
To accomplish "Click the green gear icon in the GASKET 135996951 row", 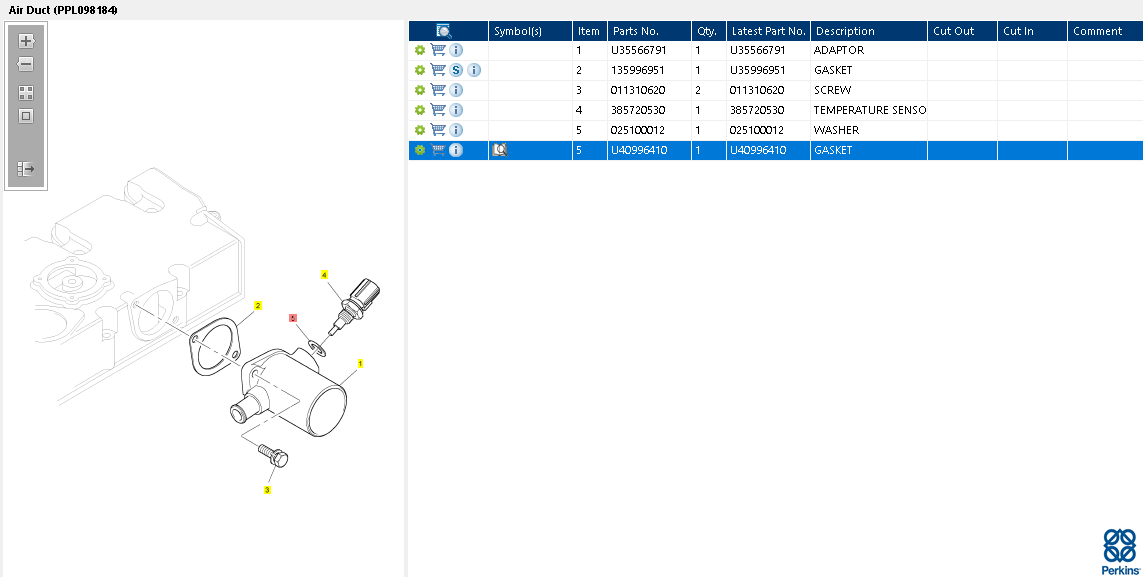I will [420, 70].
